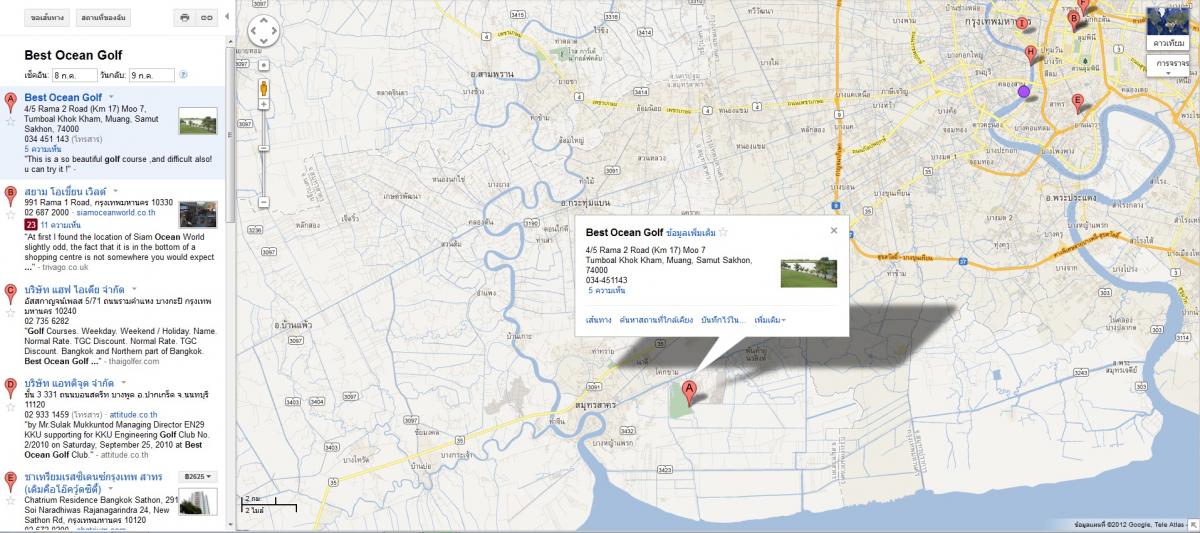Star Best Ocean Golf in the info window
The width and height of the screenshot is (1200, 533).
[x=722, y=232]
